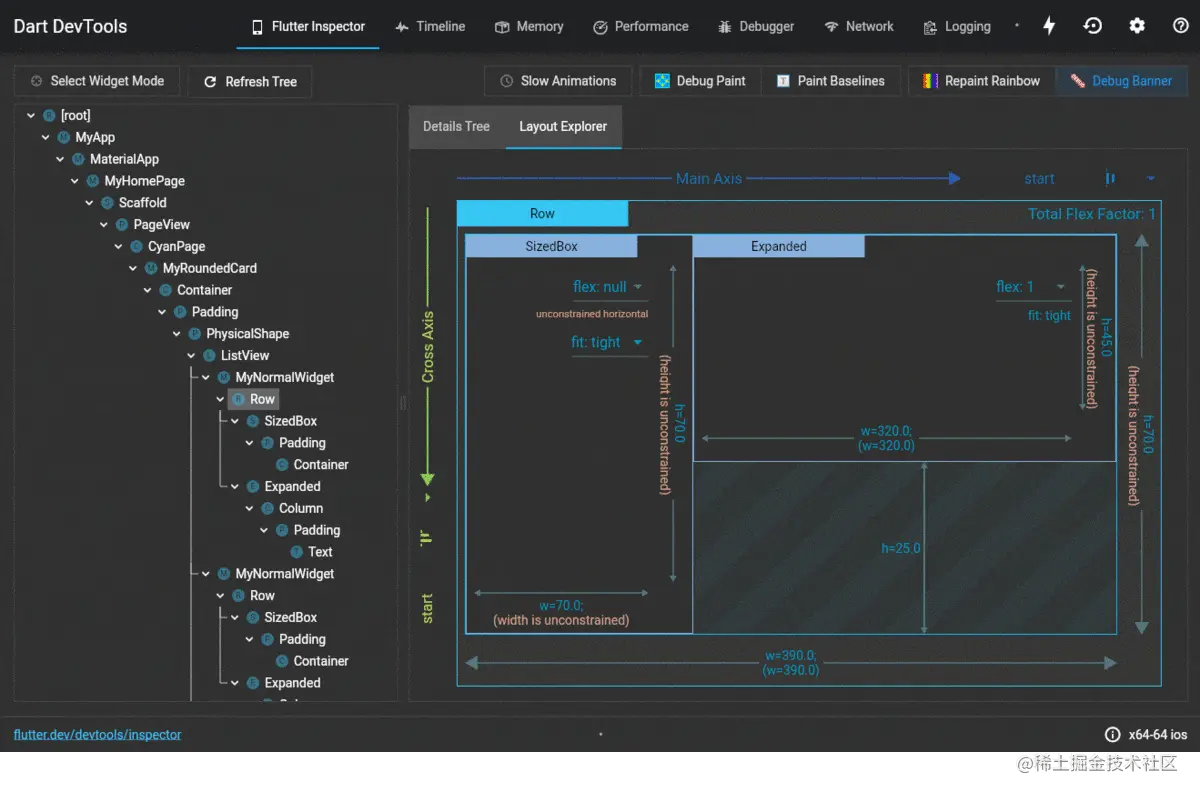Switch to the Details Tree tab
The image size is (1200, 795).
pyautogui.click(x=456, y=126)
